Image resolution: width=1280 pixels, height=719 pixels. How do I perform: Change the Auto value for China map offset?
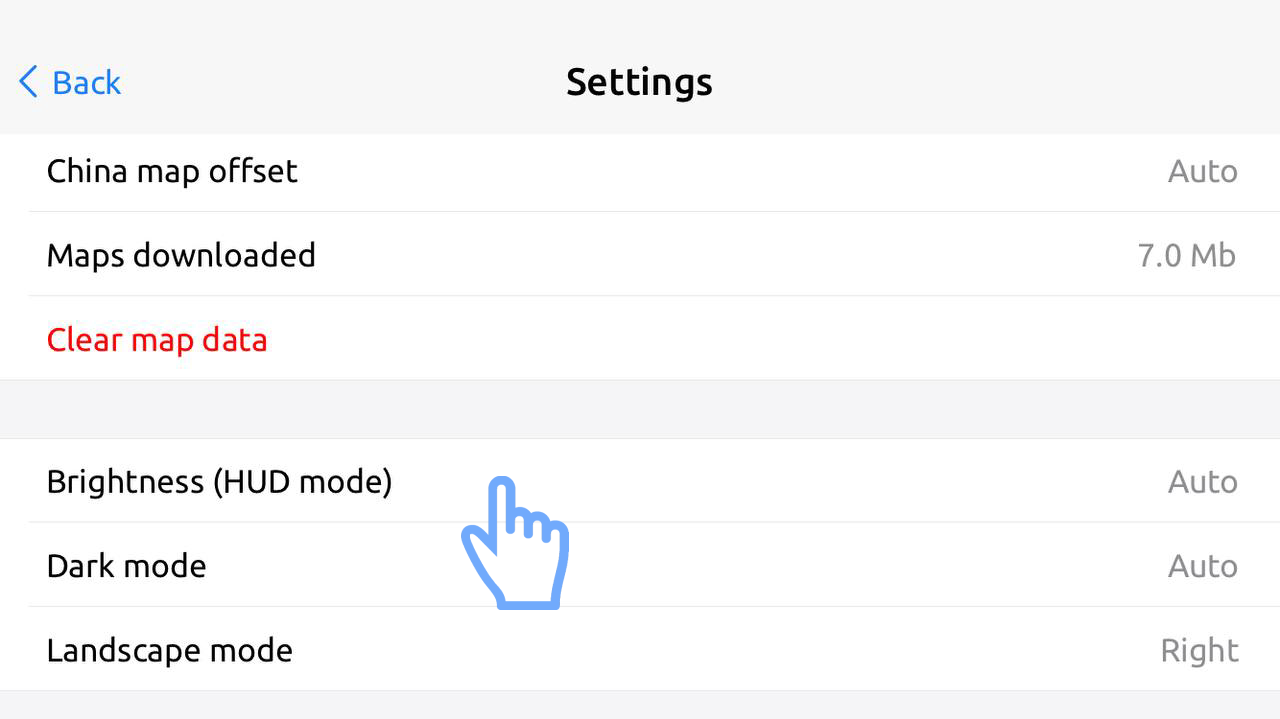point(1202,171)
